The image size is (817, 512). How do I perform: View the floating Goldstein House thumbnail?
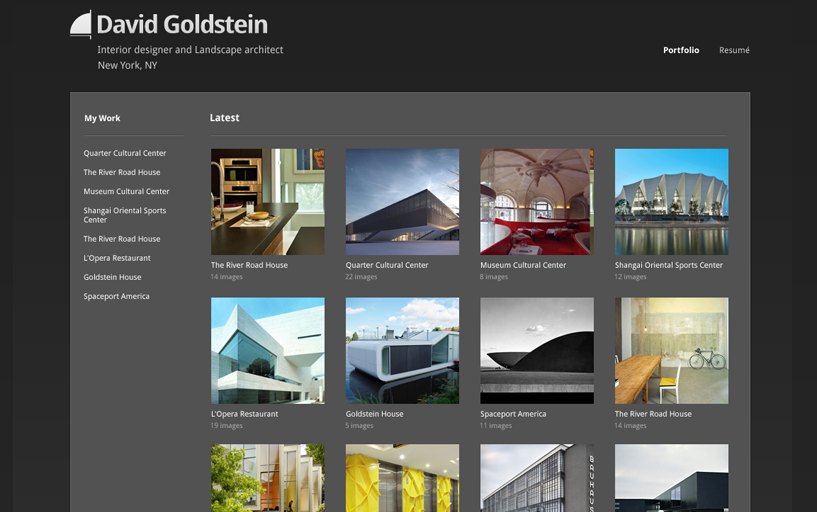click(x=402, y=351)
